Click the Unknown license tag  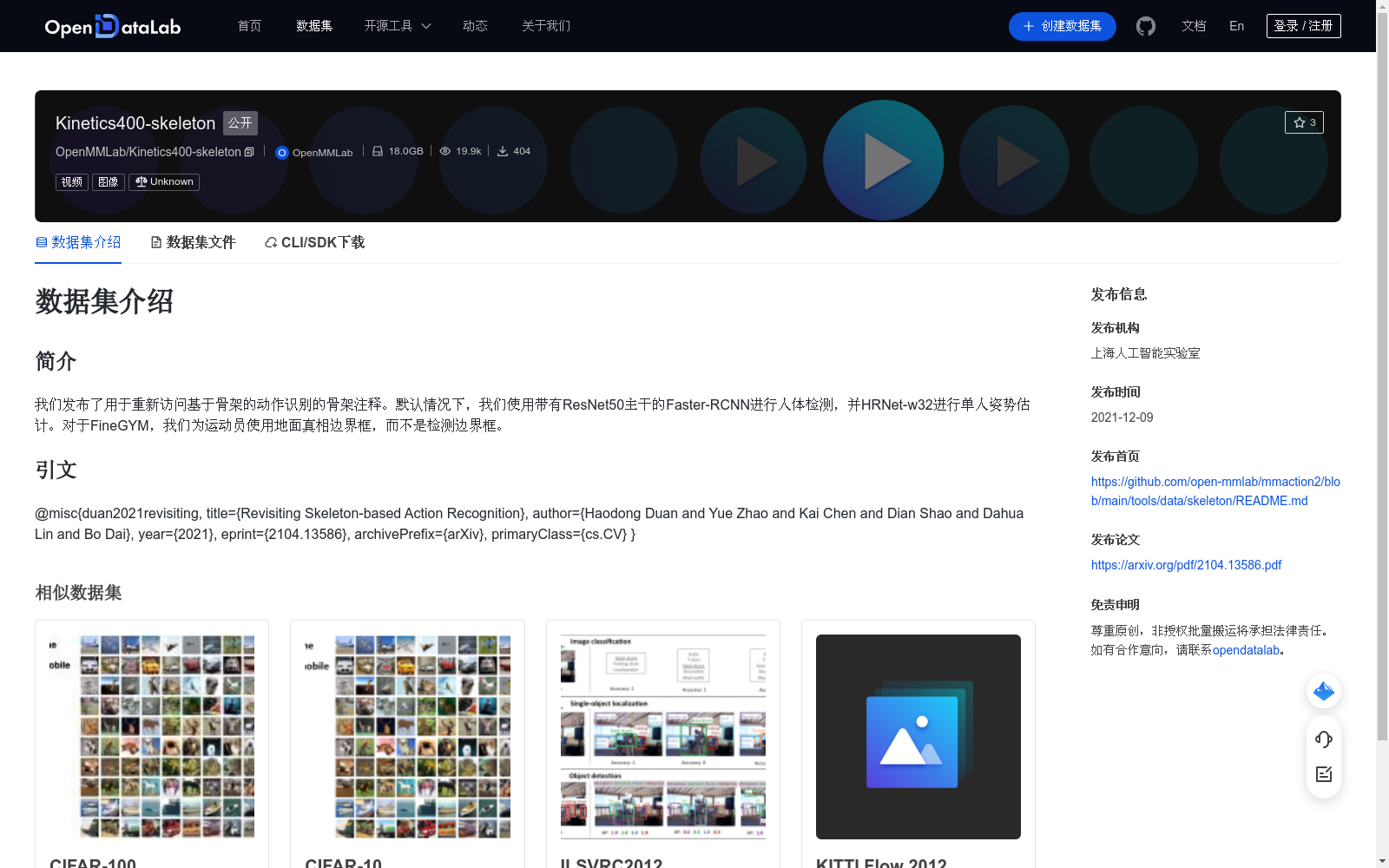164,181
